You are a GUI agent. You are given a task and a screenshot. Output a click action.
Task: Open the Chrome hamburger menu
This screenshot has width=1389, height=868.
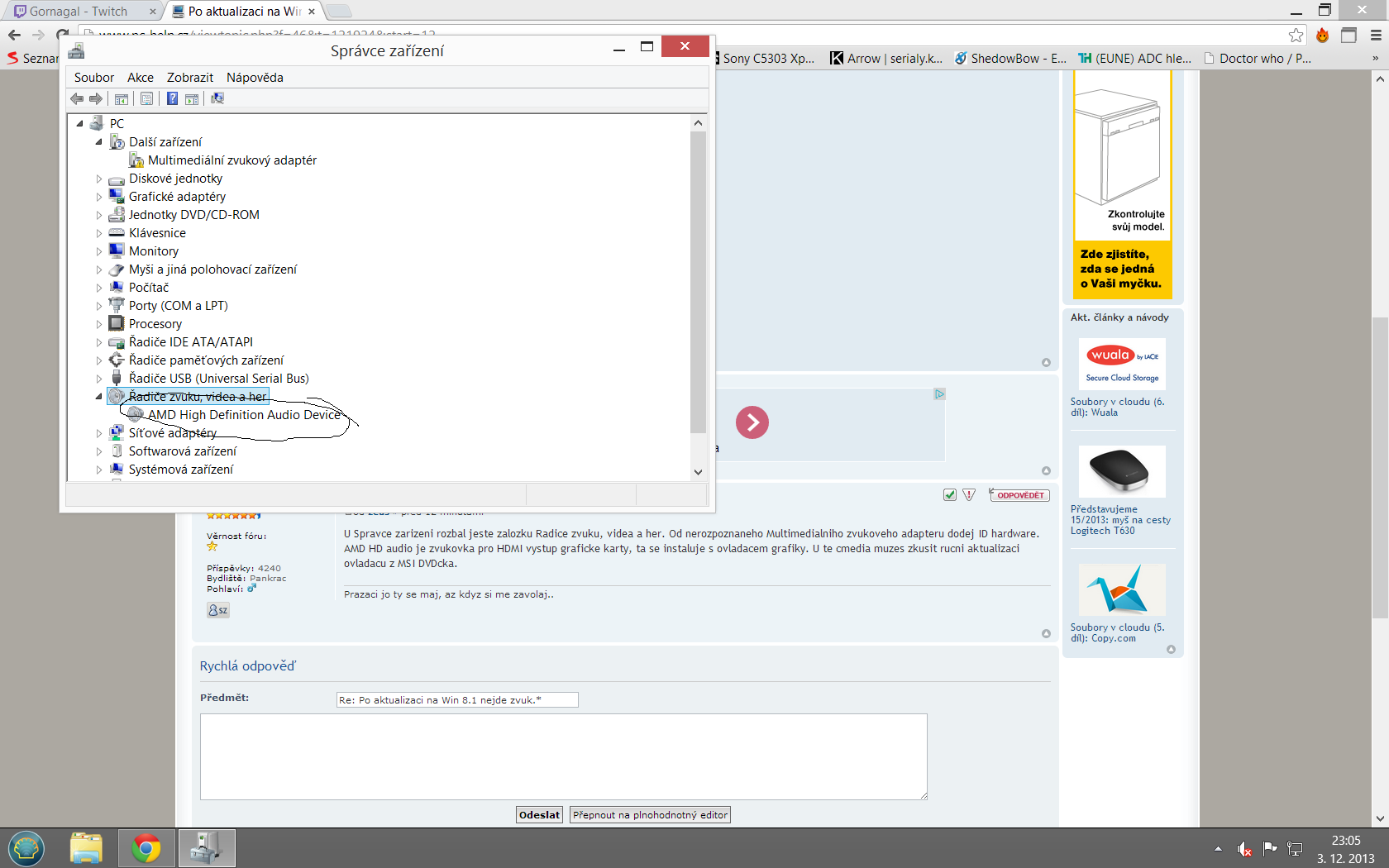tap(1376, 35)
